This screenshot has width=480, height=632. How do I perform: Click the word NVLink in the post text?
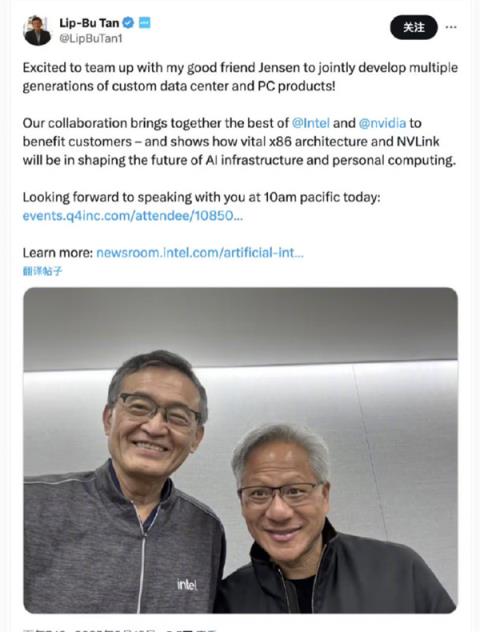418,141
